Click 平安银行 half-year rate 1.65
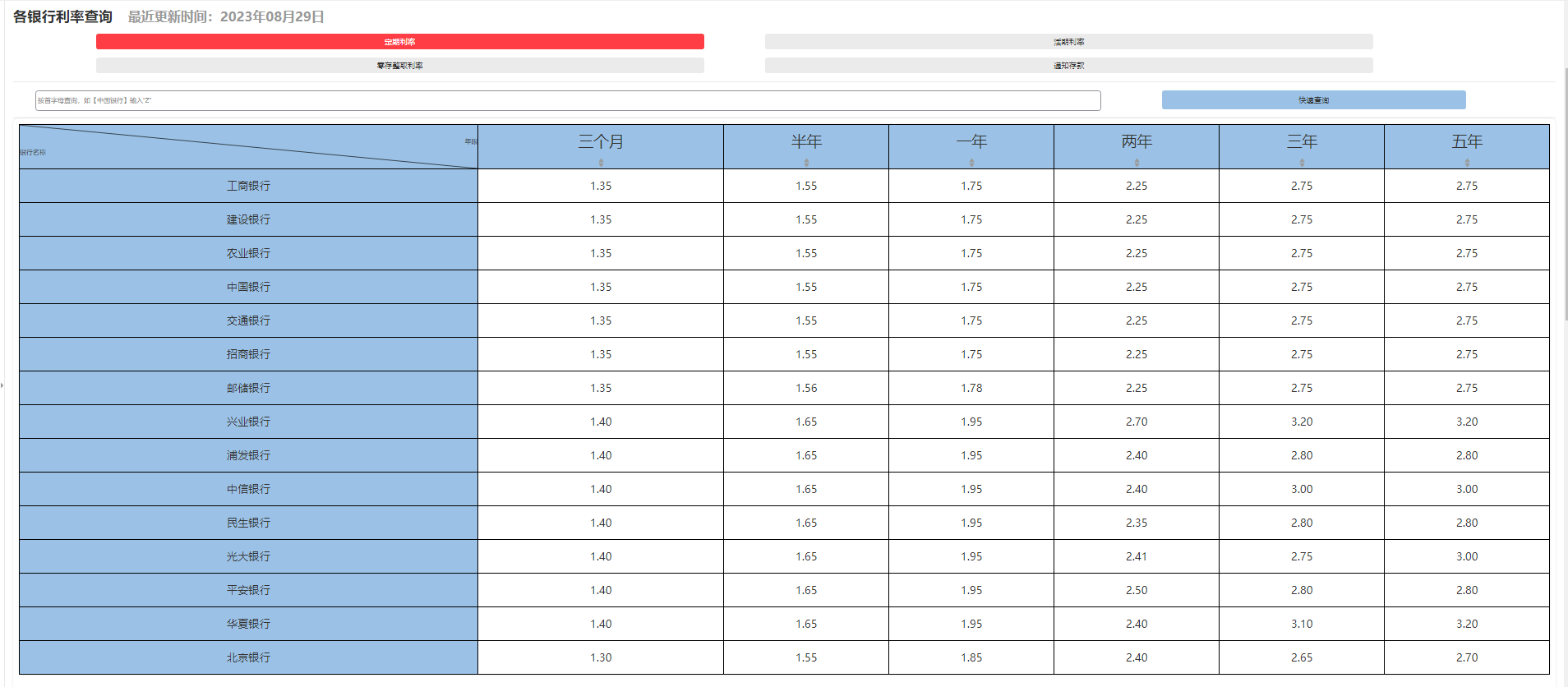 pyautogui.click(x=806, y=590)
